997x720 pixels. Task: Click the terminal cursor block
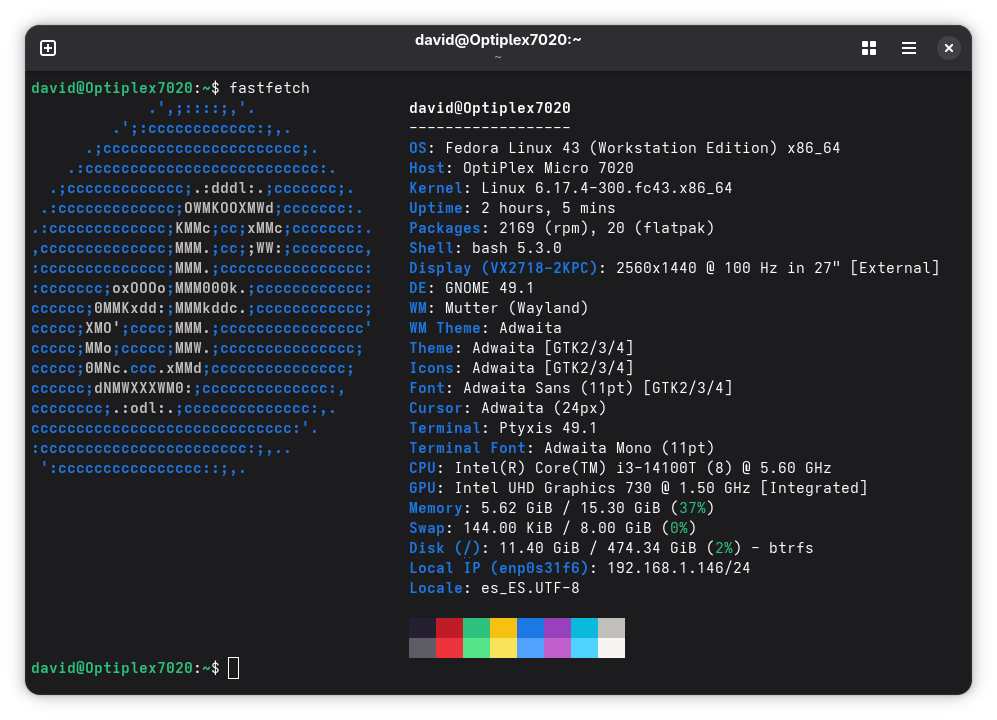(x=234, y=667)
